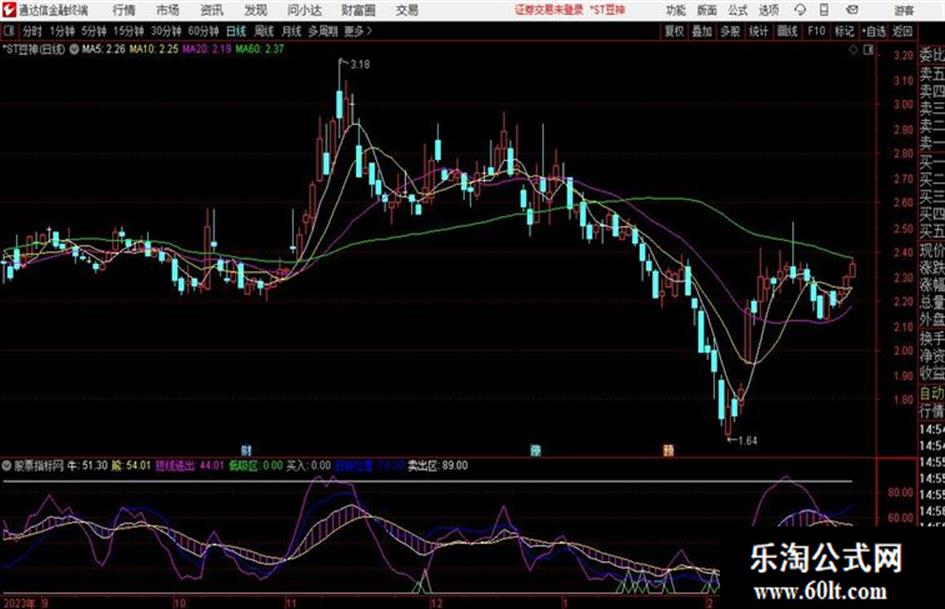Open the 财富圈 menu

point(358,10)
